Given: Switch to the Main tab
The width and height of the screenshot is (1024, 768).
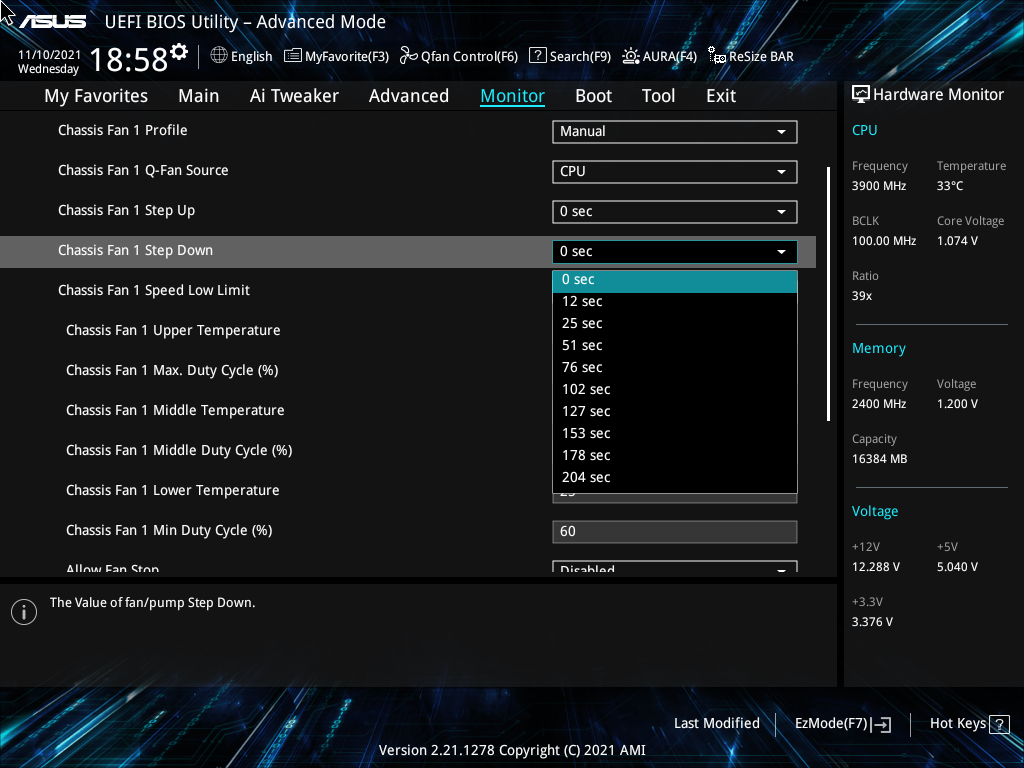Looking at the screenshot, I should 199,96.
